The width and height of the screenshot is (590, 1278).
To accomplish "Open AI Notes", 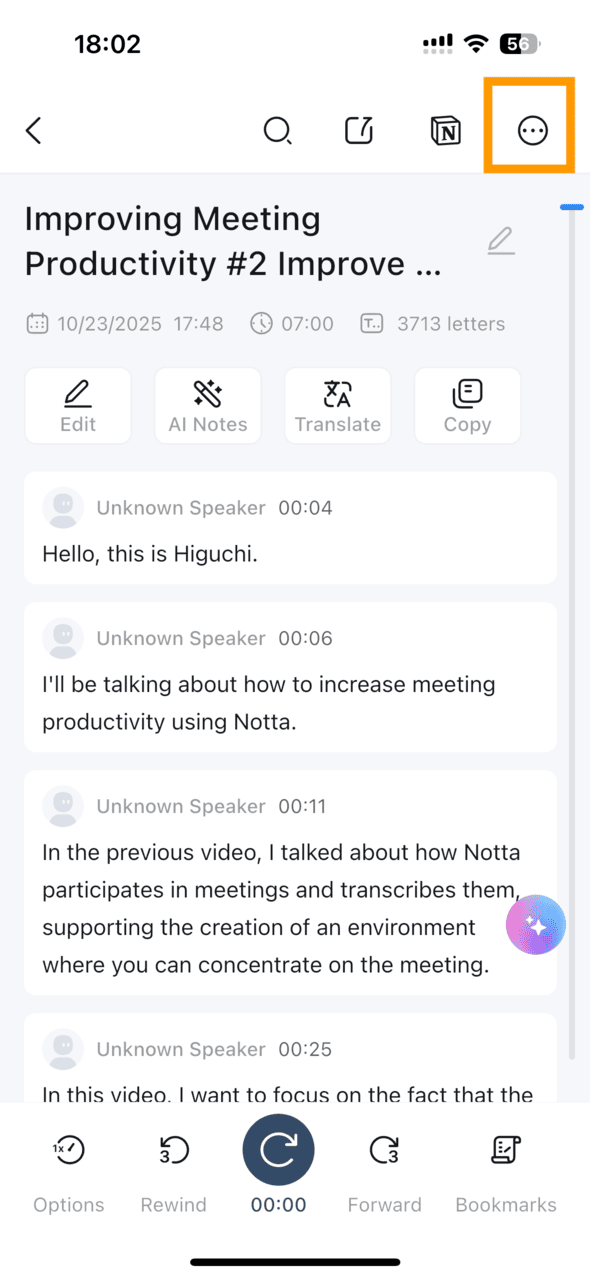I will (208, 406).
